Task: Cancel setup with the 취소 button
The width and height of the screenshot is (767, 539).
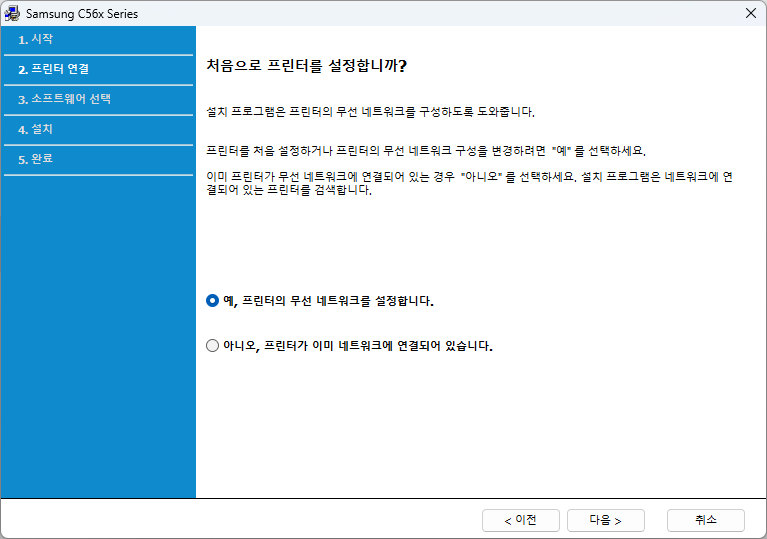Action: (705, 520)
